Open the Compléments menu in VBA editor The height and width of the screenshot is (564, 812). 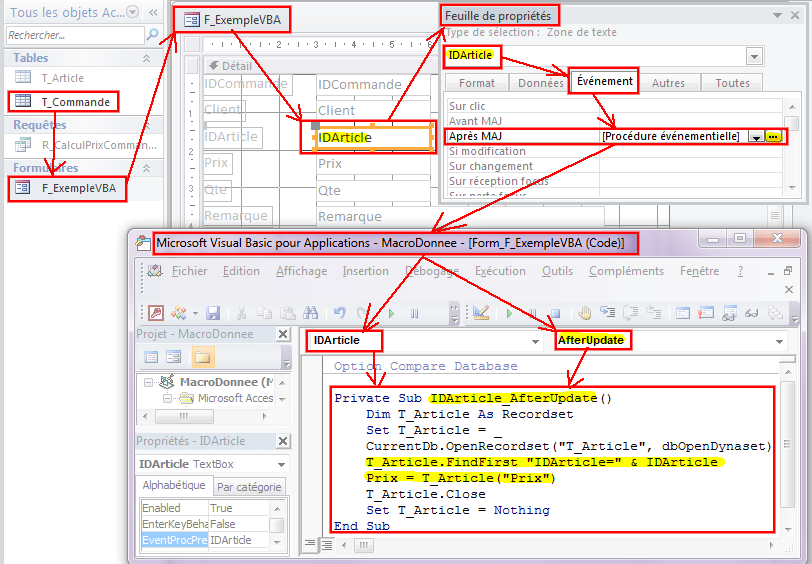click(626, 271)
